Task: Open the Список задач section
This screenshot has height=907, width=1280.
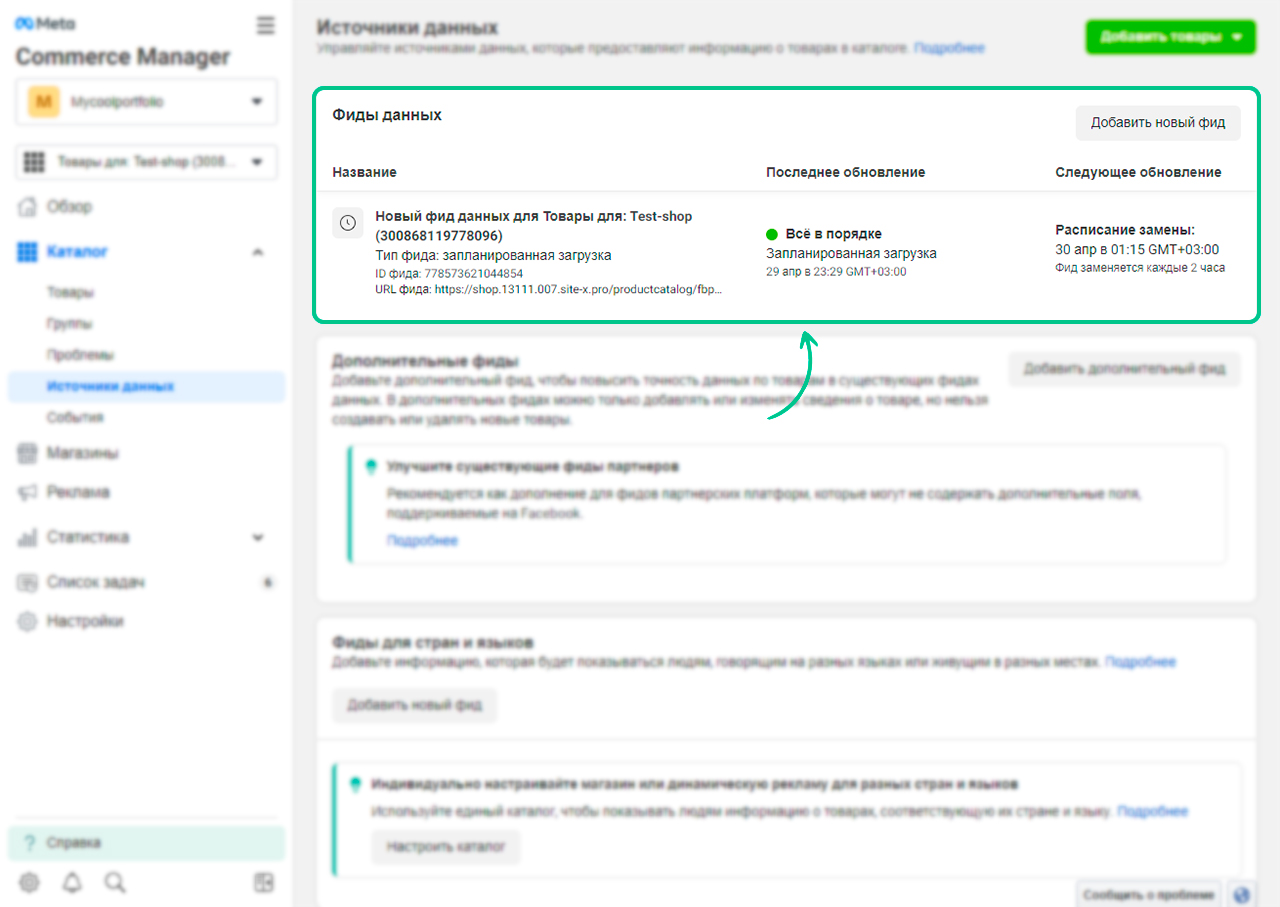Action: (x=95, y=582)
